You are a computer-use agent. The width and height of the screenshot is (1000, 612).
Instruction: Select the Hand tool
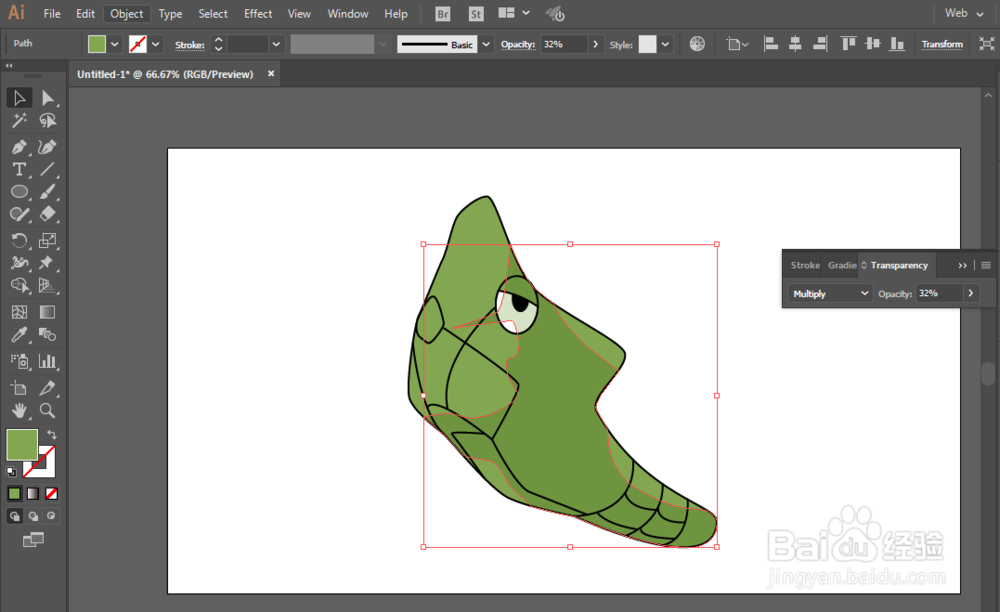click(19, 410)
